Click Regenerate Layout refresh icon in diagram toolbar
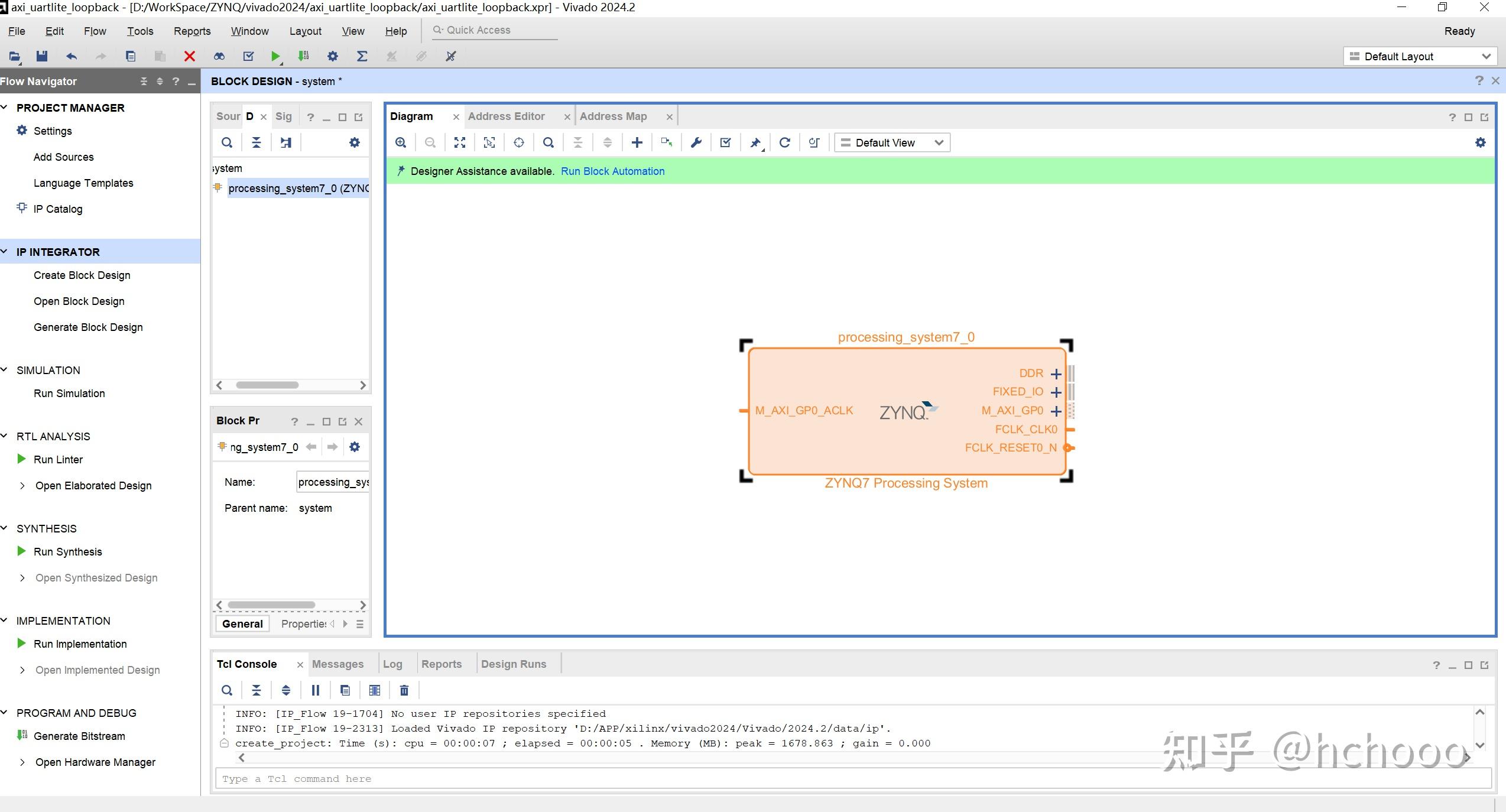The height and width of the screenshot is (812, 1506). click(x=784, y=142)
